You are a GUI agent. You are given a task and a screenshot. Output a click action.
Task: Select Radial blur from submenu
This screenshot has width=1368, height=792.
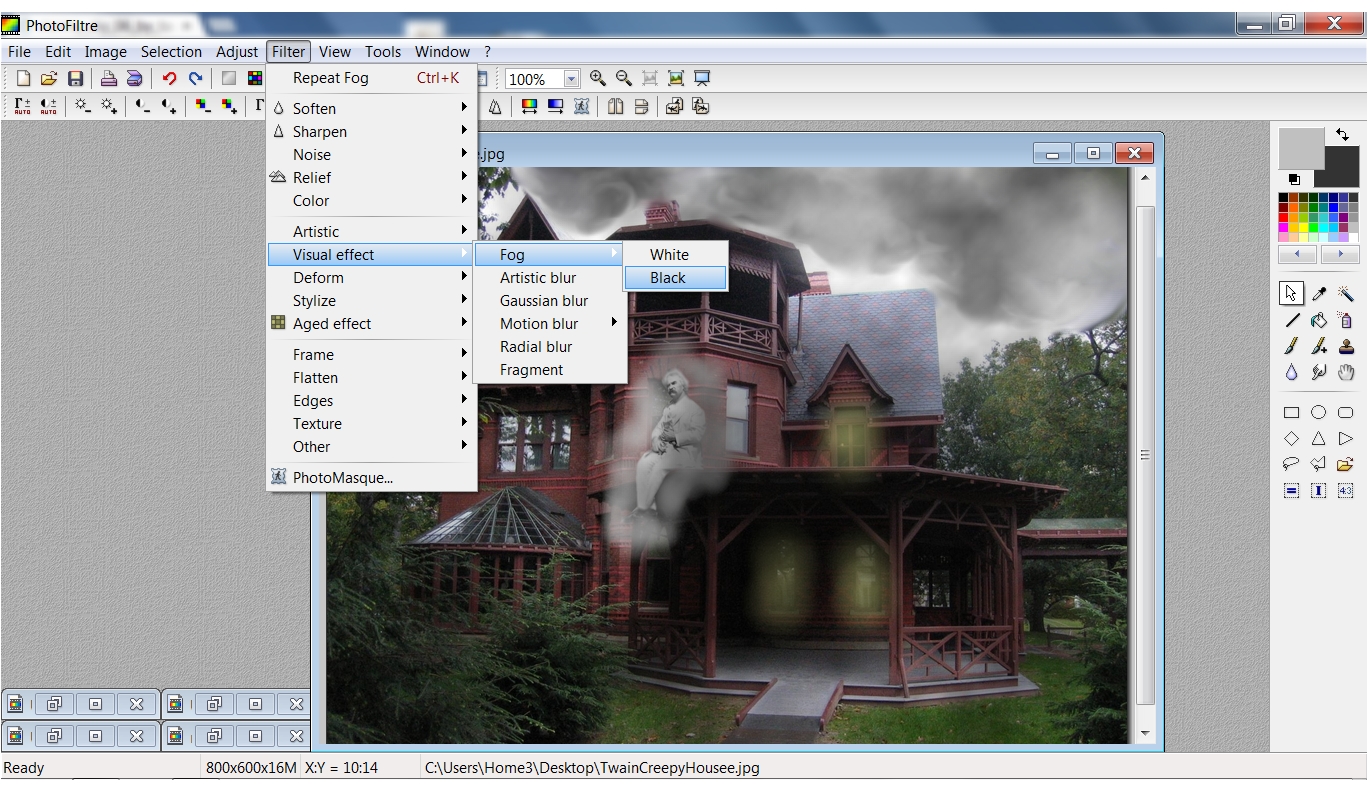pos(549,346)
